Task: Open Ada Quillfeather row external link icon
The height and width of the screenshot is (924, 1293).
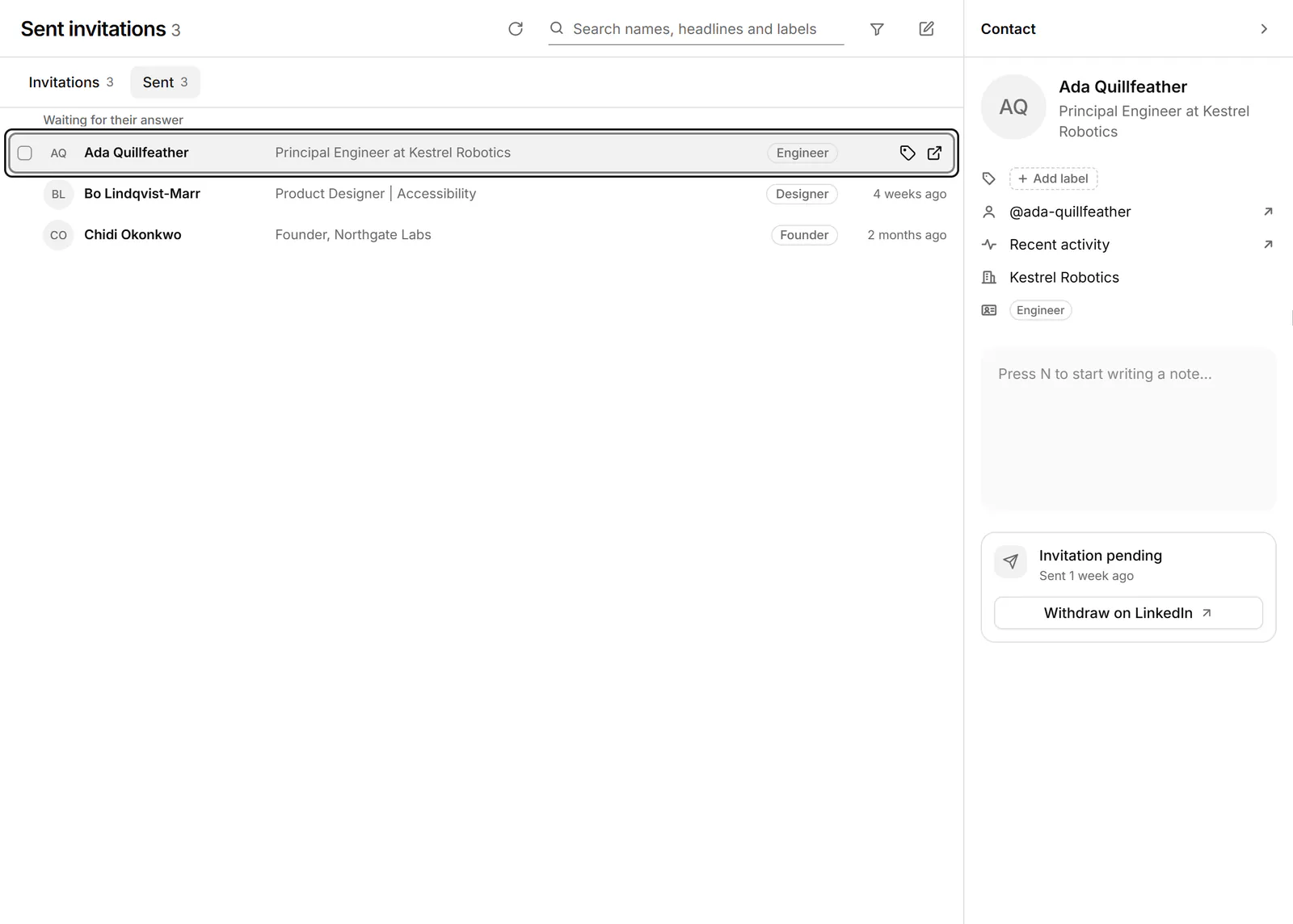Action: pos(934,153)
